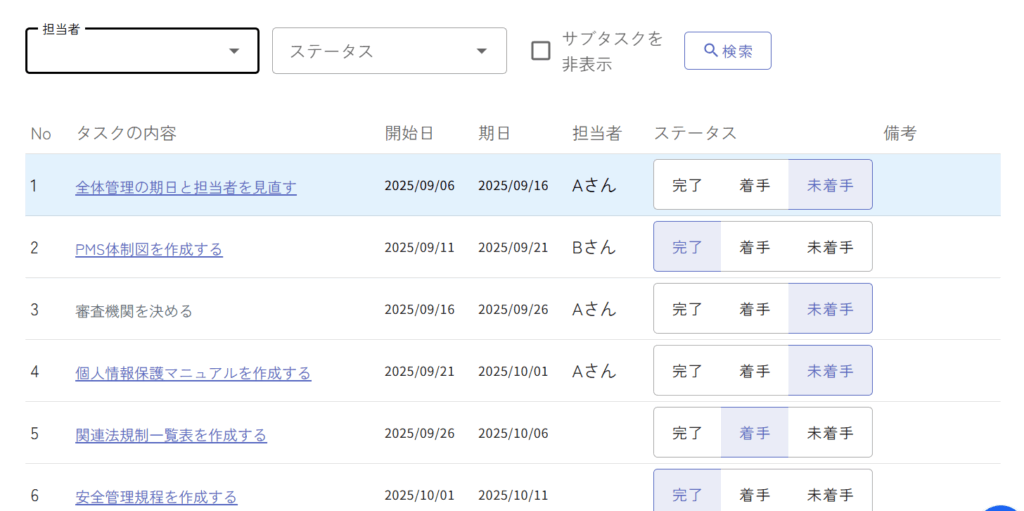Open the 関連法規制一覧表を作成する link

point(171,435)
